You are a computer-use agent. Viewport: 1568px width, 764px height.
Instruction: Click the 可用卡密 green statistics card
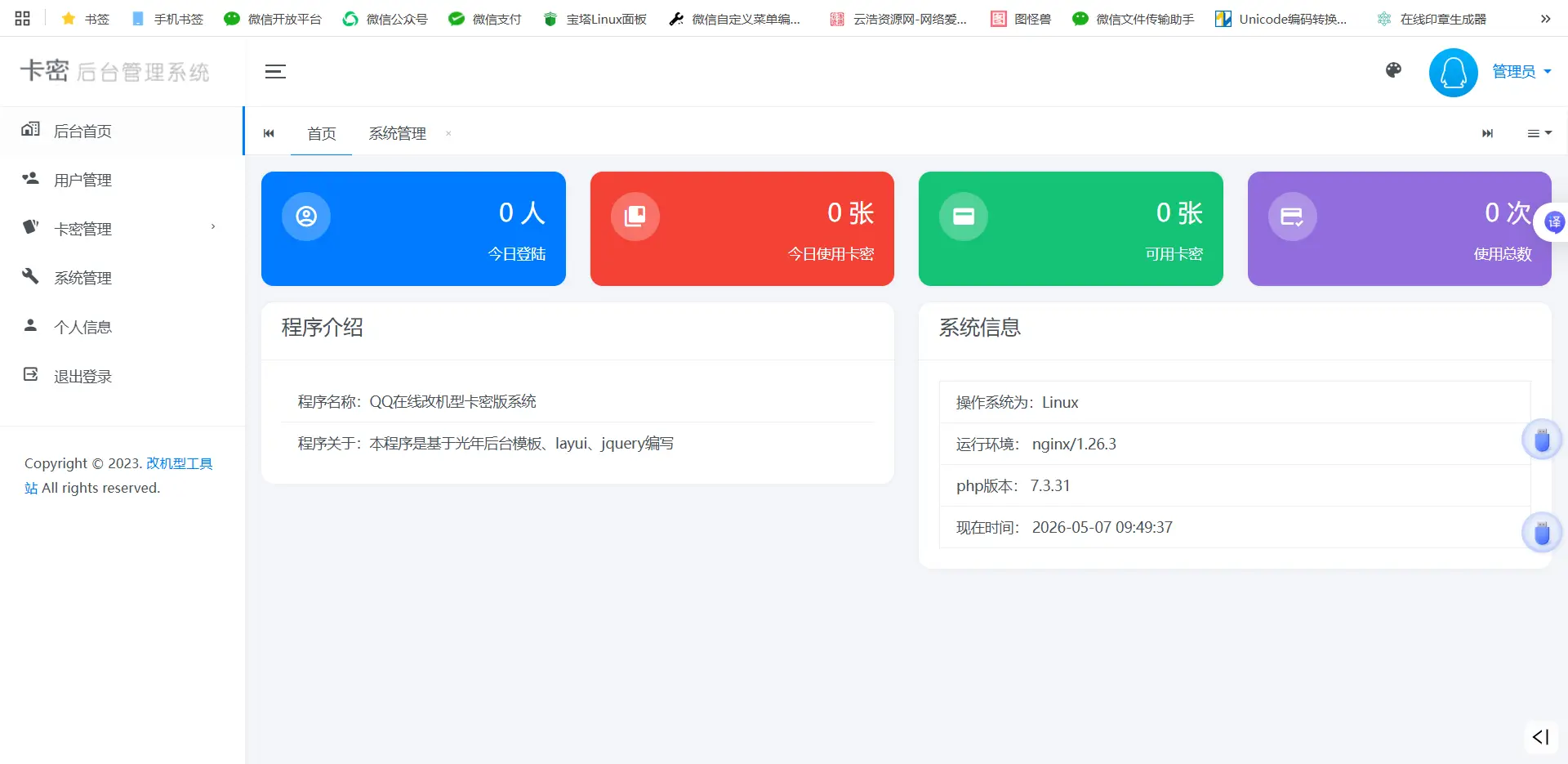(1071, 229)
